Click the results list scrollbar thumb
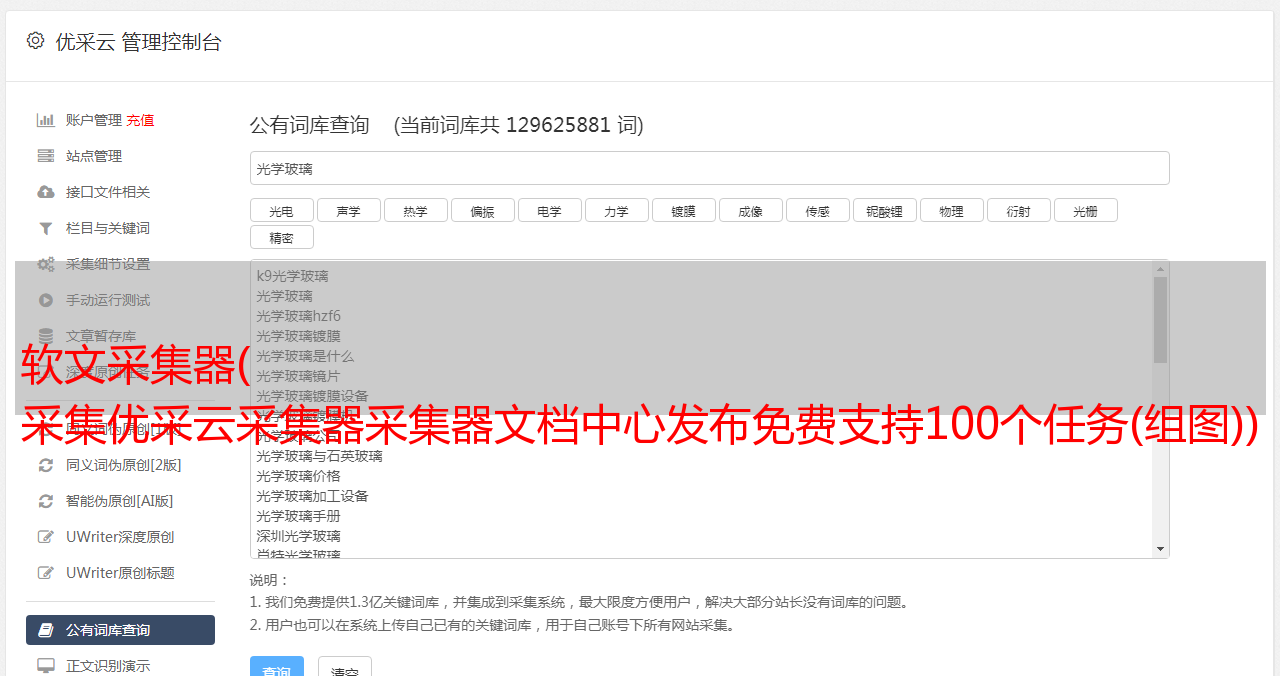This screenshot has width=1280, height=676. tap(1160, 320)
